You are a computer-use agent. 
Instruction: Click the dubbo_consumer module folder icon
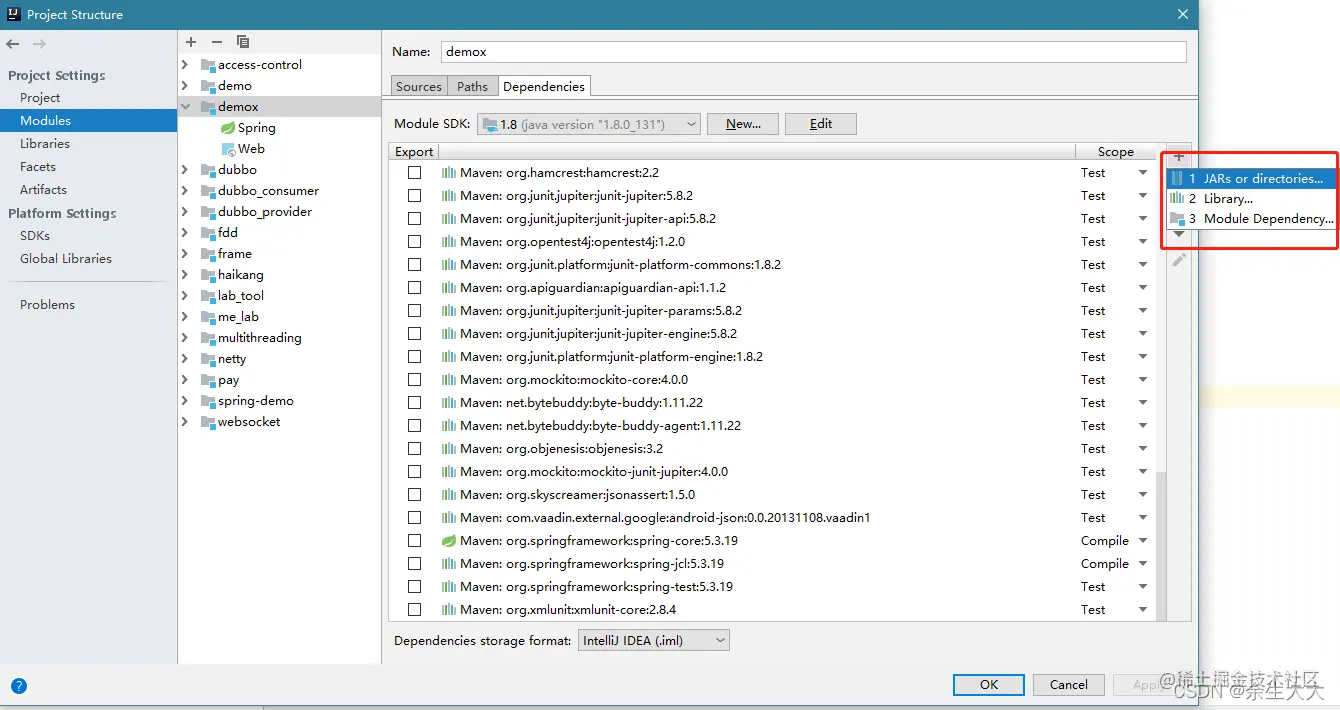coord(208,191)
